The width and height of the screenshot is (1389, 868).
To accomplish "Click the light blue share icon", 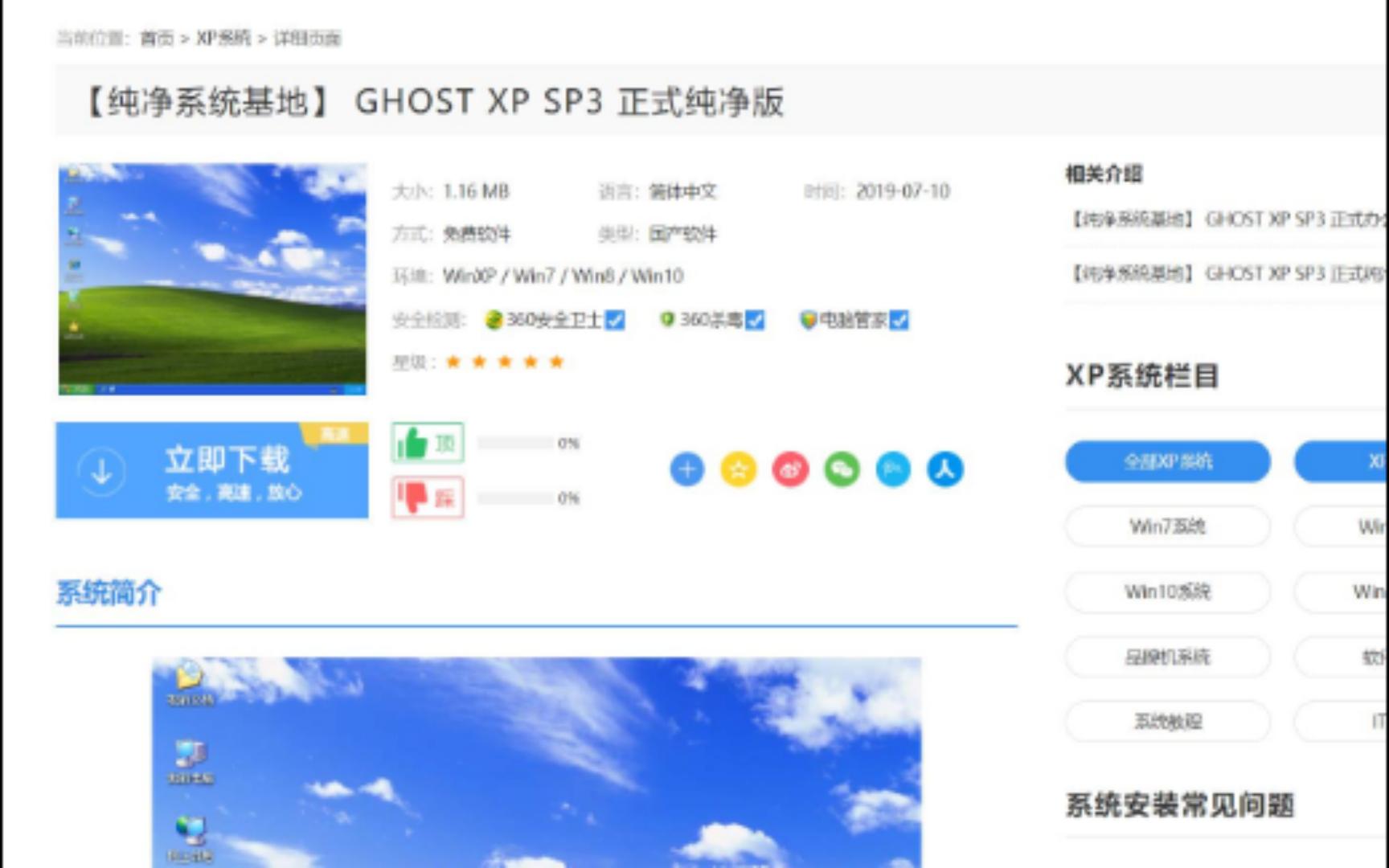I will [893, 469].
